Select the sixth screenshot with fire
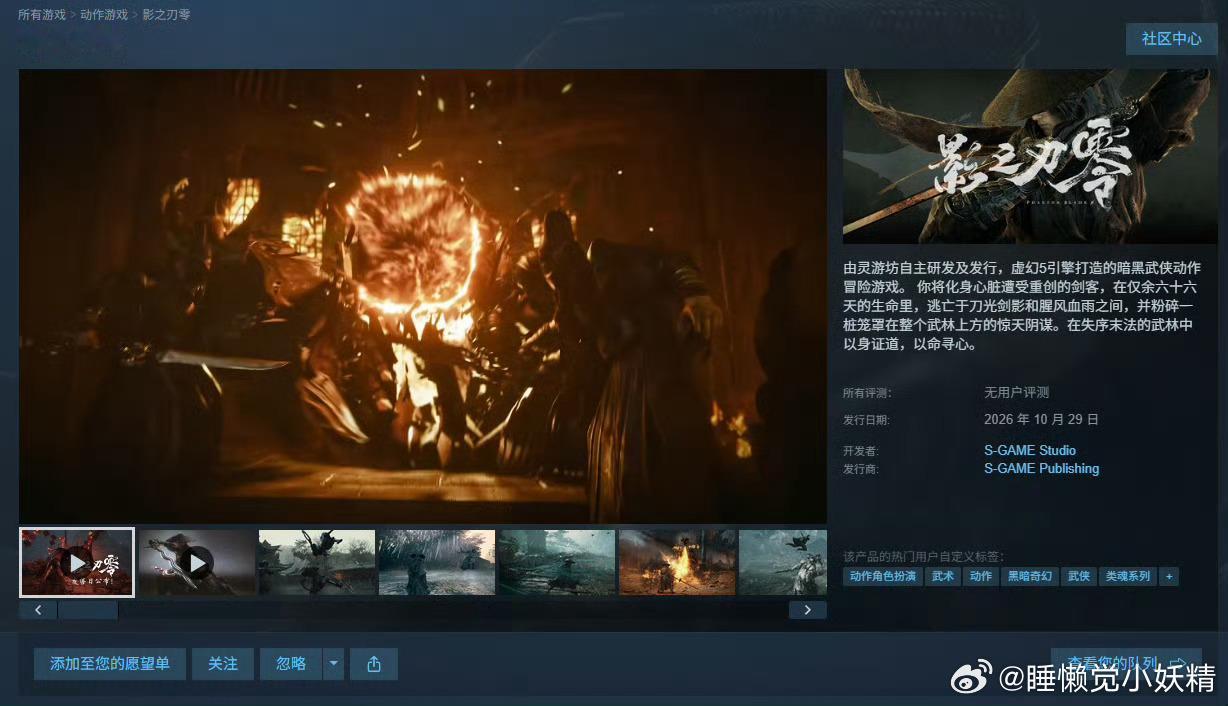The width and height of the screenshot is (1228, 706). (677, 562)
